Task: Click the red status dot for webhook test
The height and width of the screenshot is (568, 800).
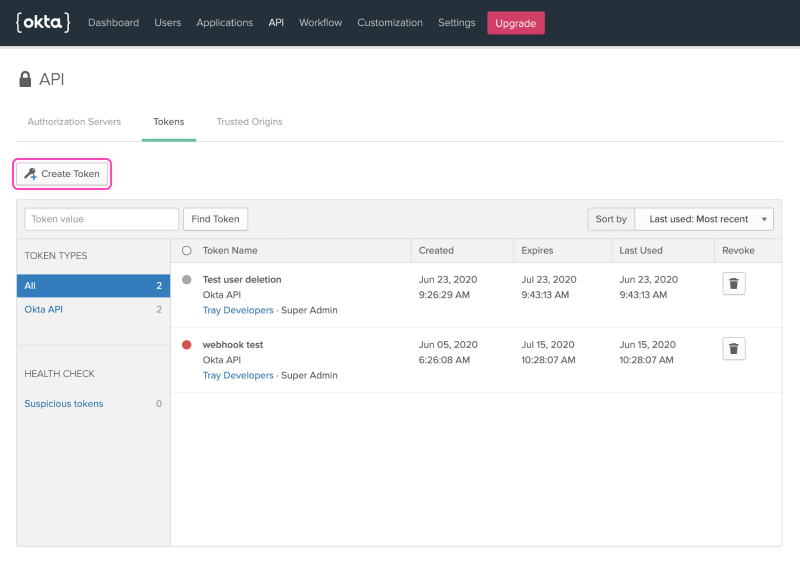Action: [187, 345]
